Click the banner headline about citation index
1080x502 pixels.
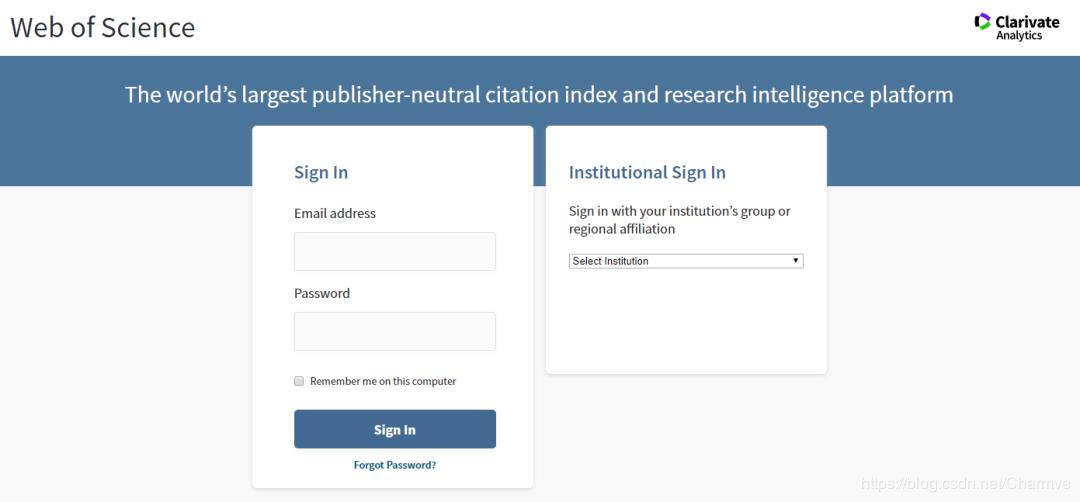coord(539,95)
